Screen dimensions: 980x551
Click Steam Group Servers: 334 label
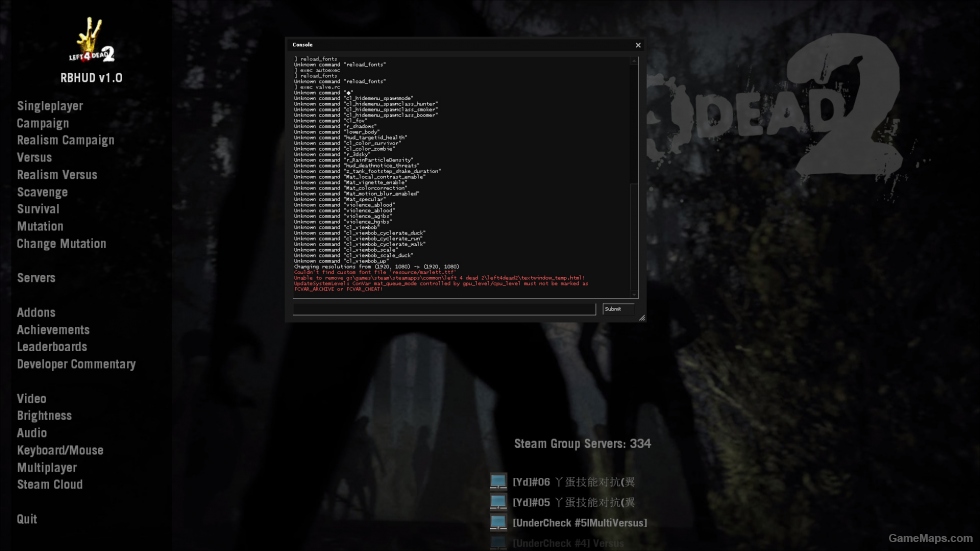[x=582, y=444]
